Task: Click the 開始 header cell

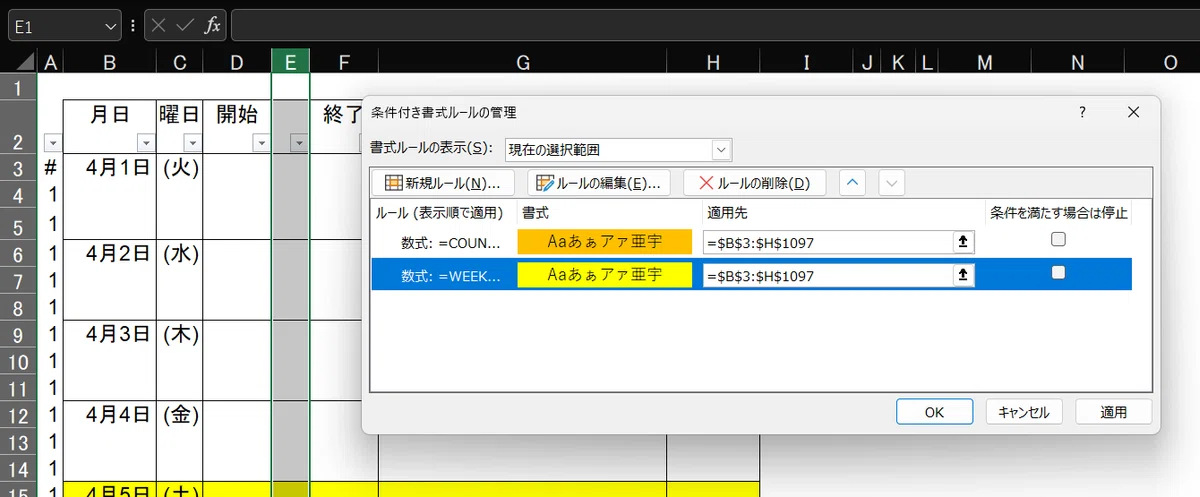Action: point(237,125)
